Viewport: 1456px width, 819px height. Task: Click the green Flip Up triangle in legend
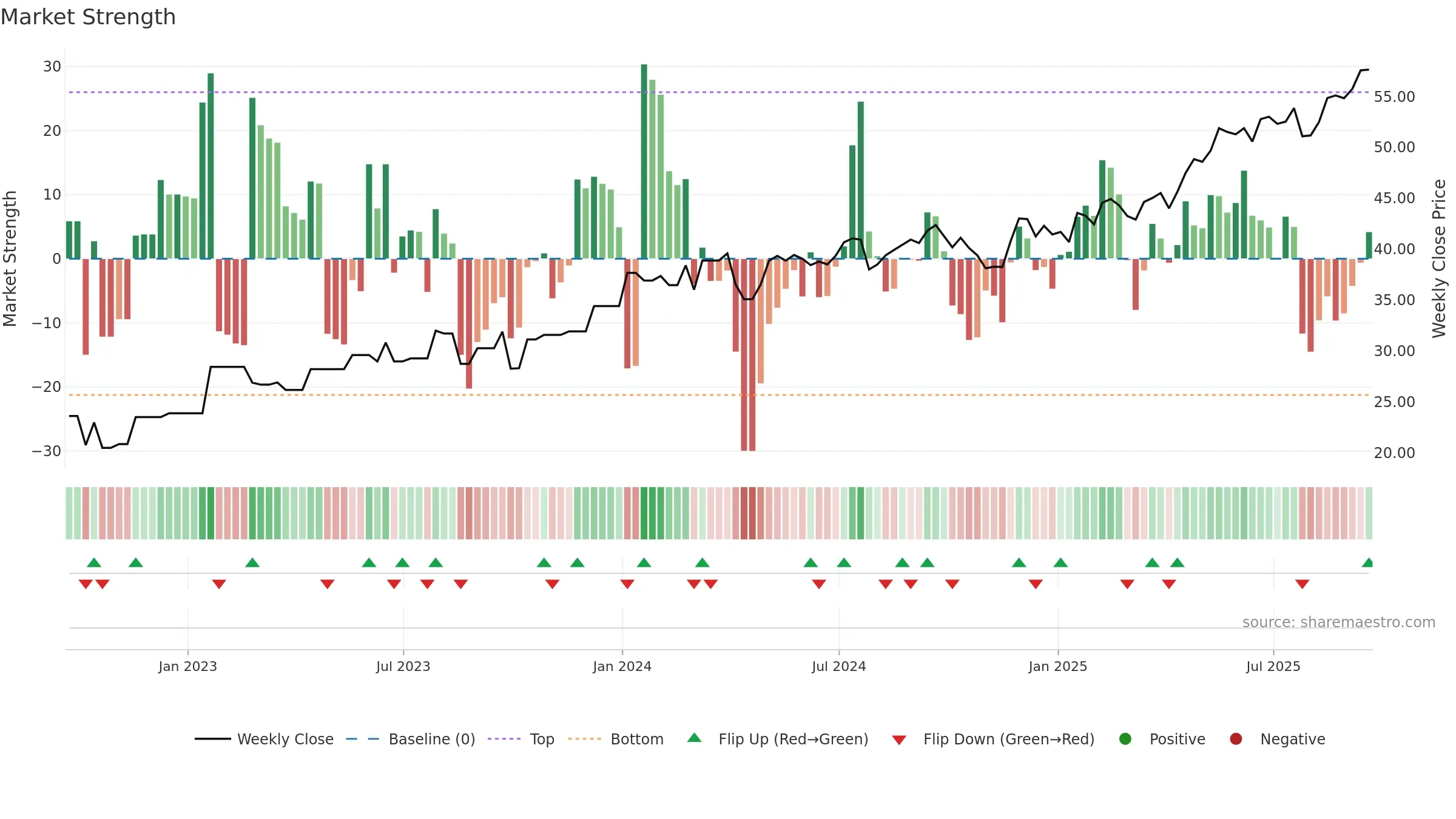[695, 738]
